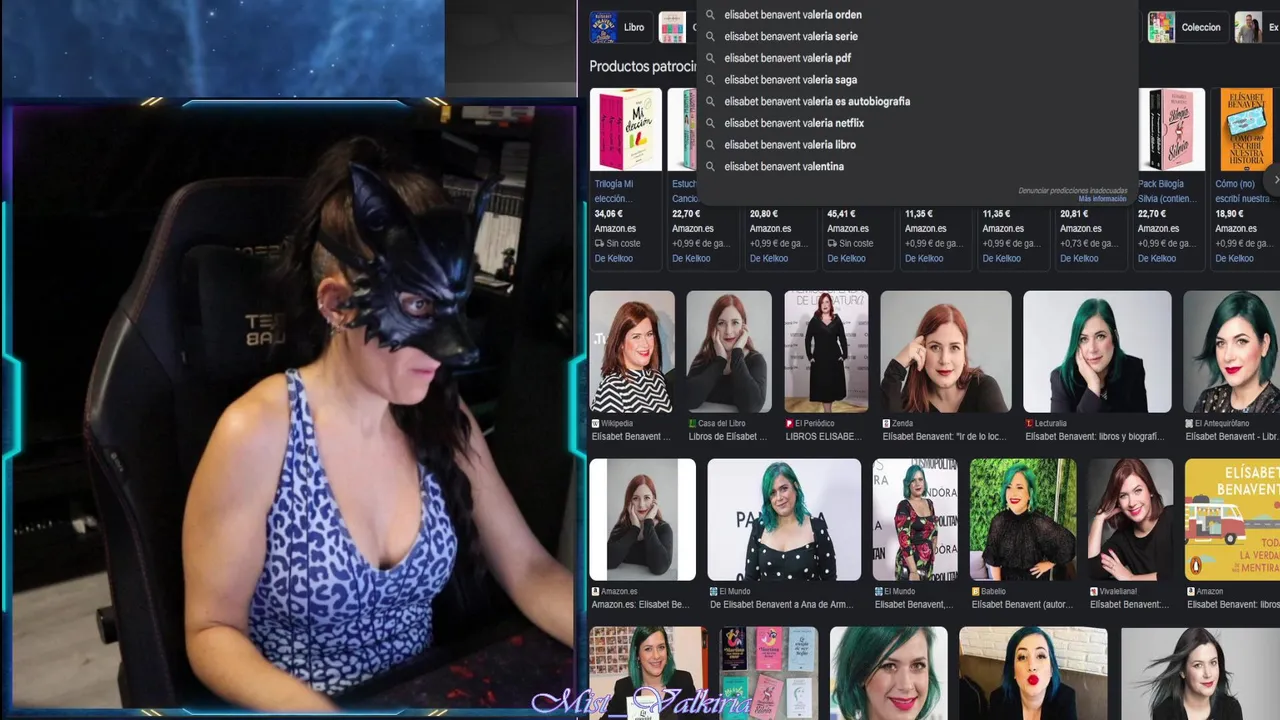
Task: Open 'De Elísabet Benavent a Ana de Arm' image
Action: pyautogui.click(x=784, y=520)
